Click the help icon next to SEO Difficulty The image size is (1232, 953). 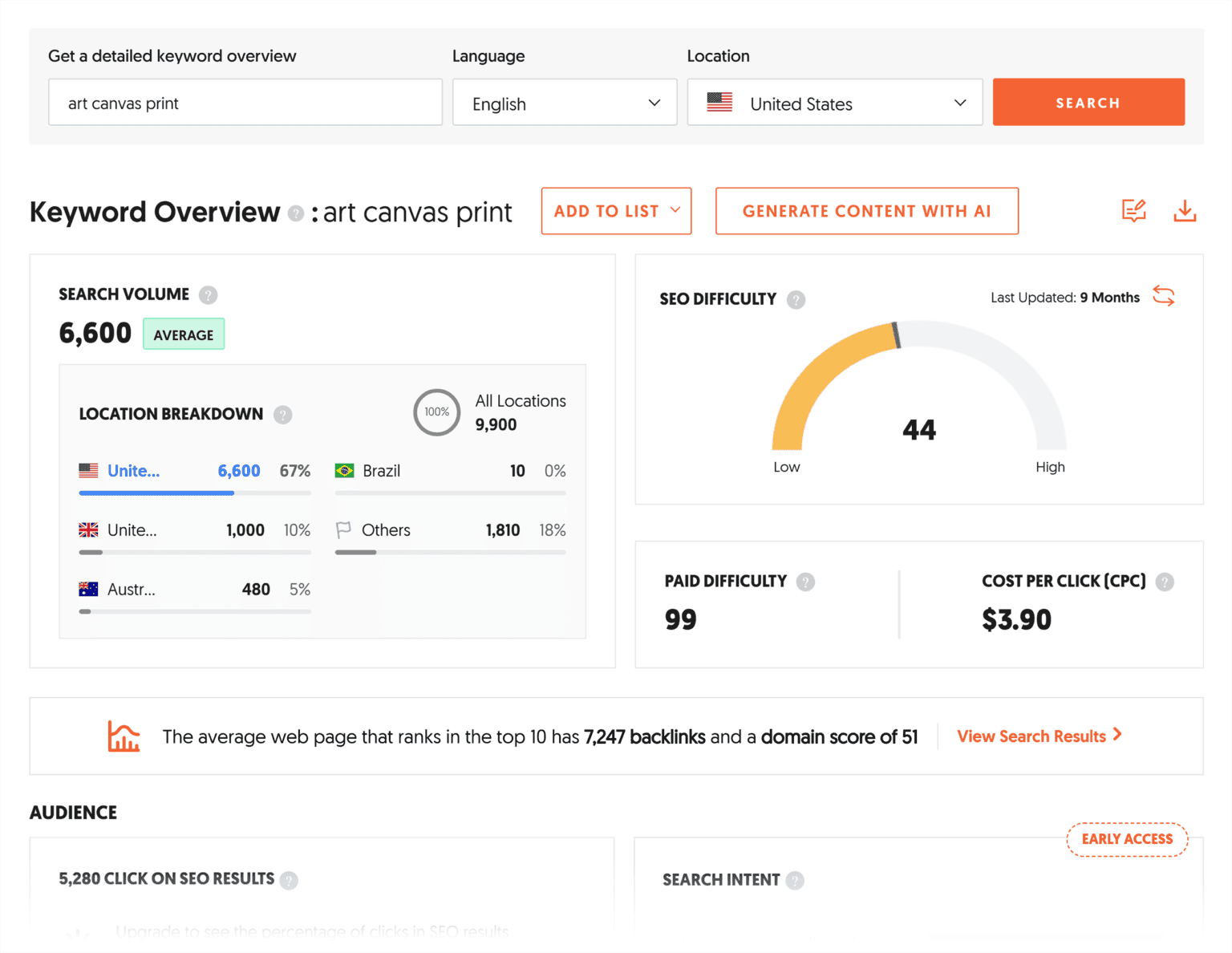point(796,299)
